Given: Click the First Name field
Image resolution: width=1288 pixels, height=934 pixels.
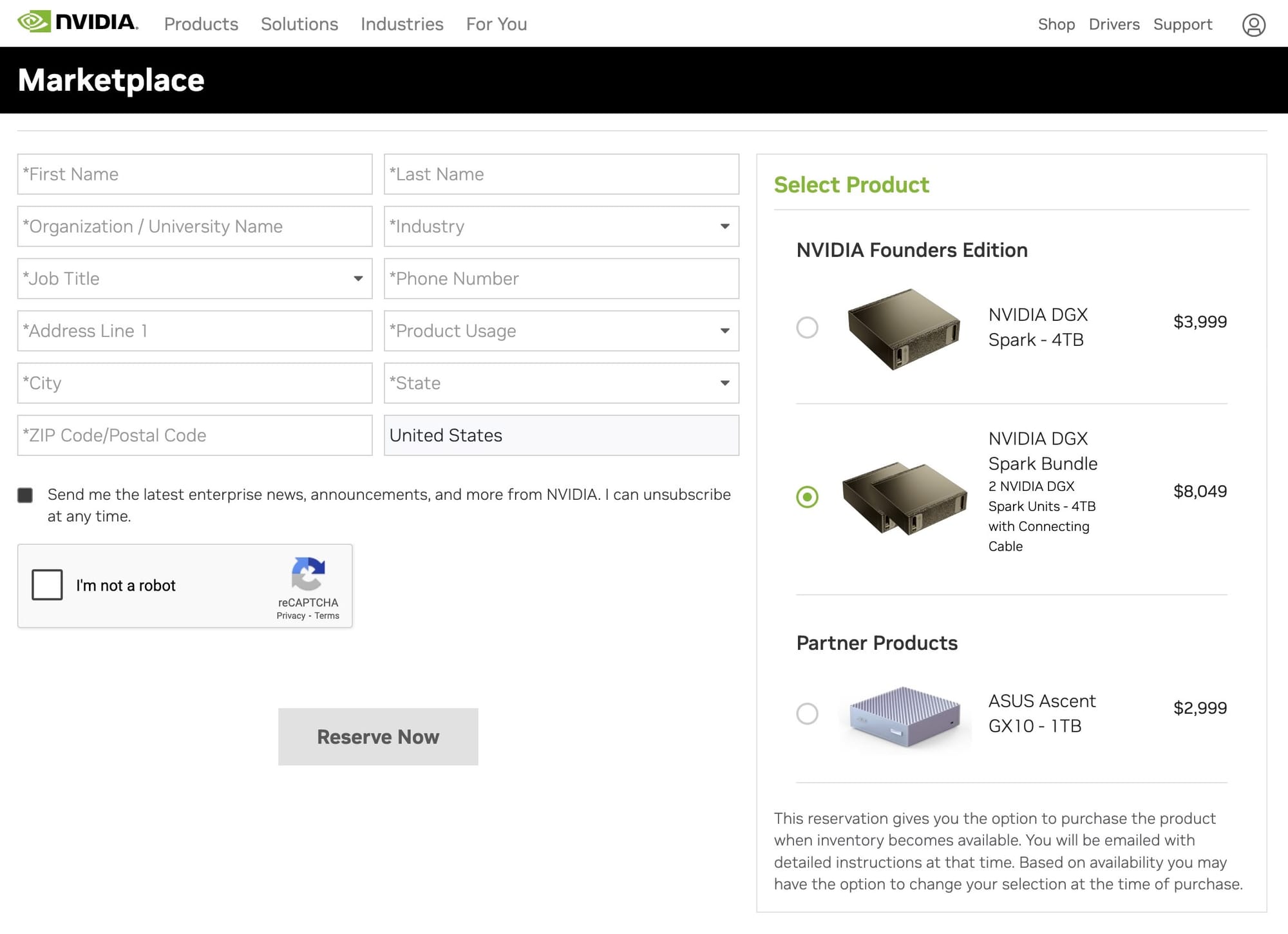Looking at the screenshot, I should point(194,174).
